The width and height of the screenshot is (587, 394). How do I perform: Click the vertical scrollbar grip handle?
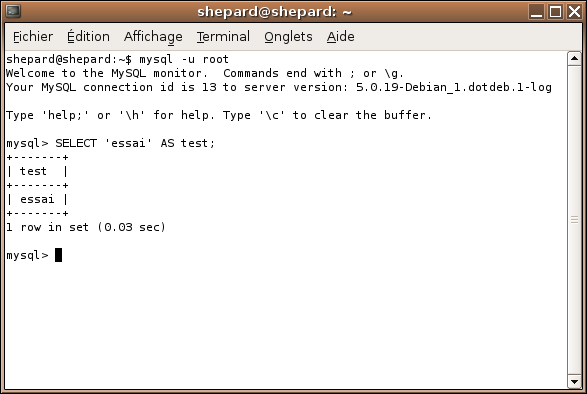pos(574,220)
